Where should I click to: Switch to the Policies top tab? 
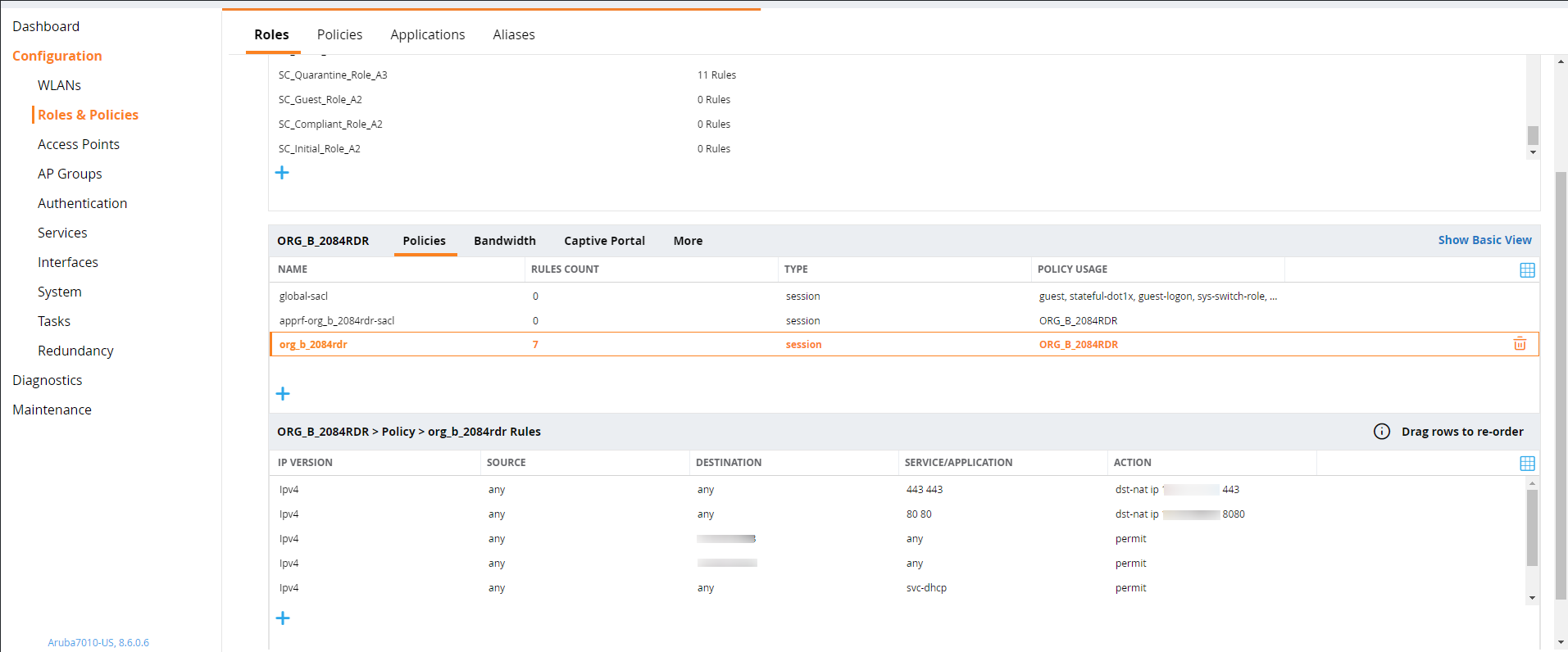pos(339,34)
